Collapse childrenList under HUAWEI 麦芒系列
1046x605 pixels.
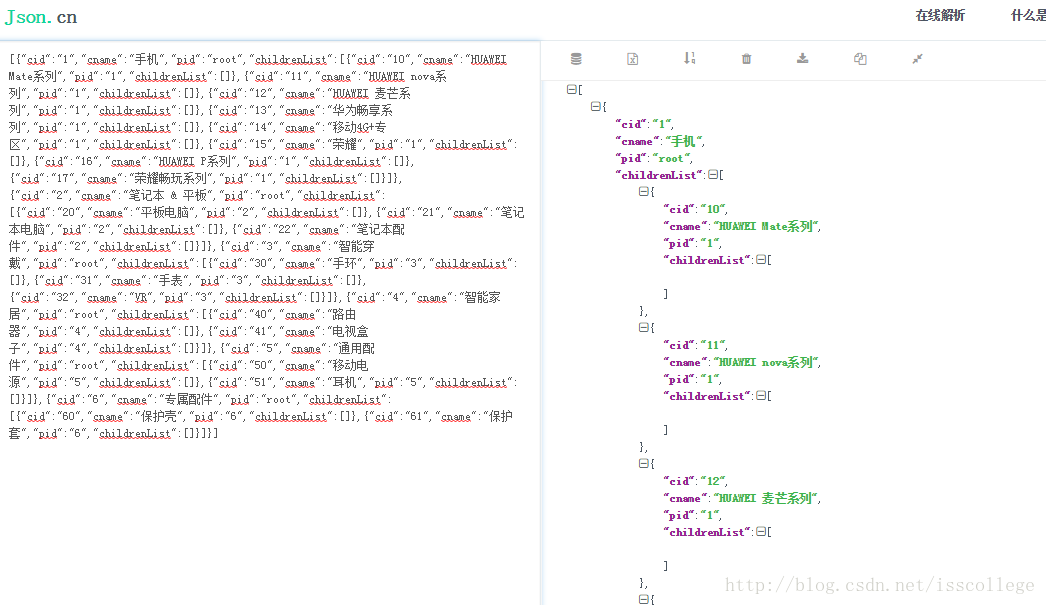[x=760, y=532]
